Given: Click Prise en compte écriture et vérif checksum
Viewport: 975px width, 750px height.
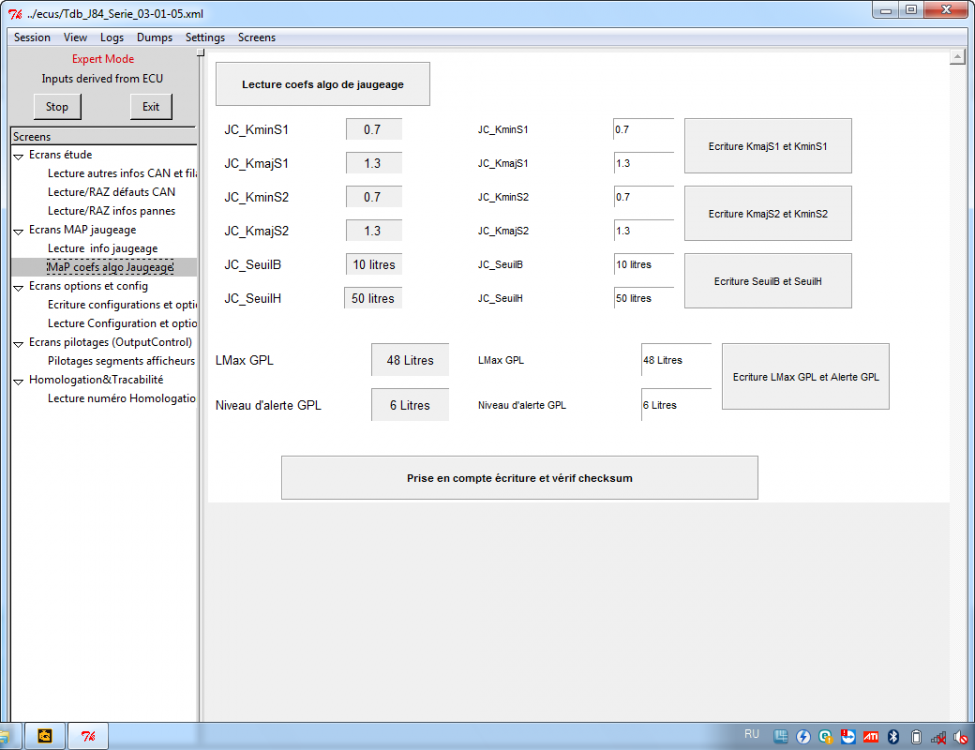Looking at the screenshot, I should click(x=520, y=478).
